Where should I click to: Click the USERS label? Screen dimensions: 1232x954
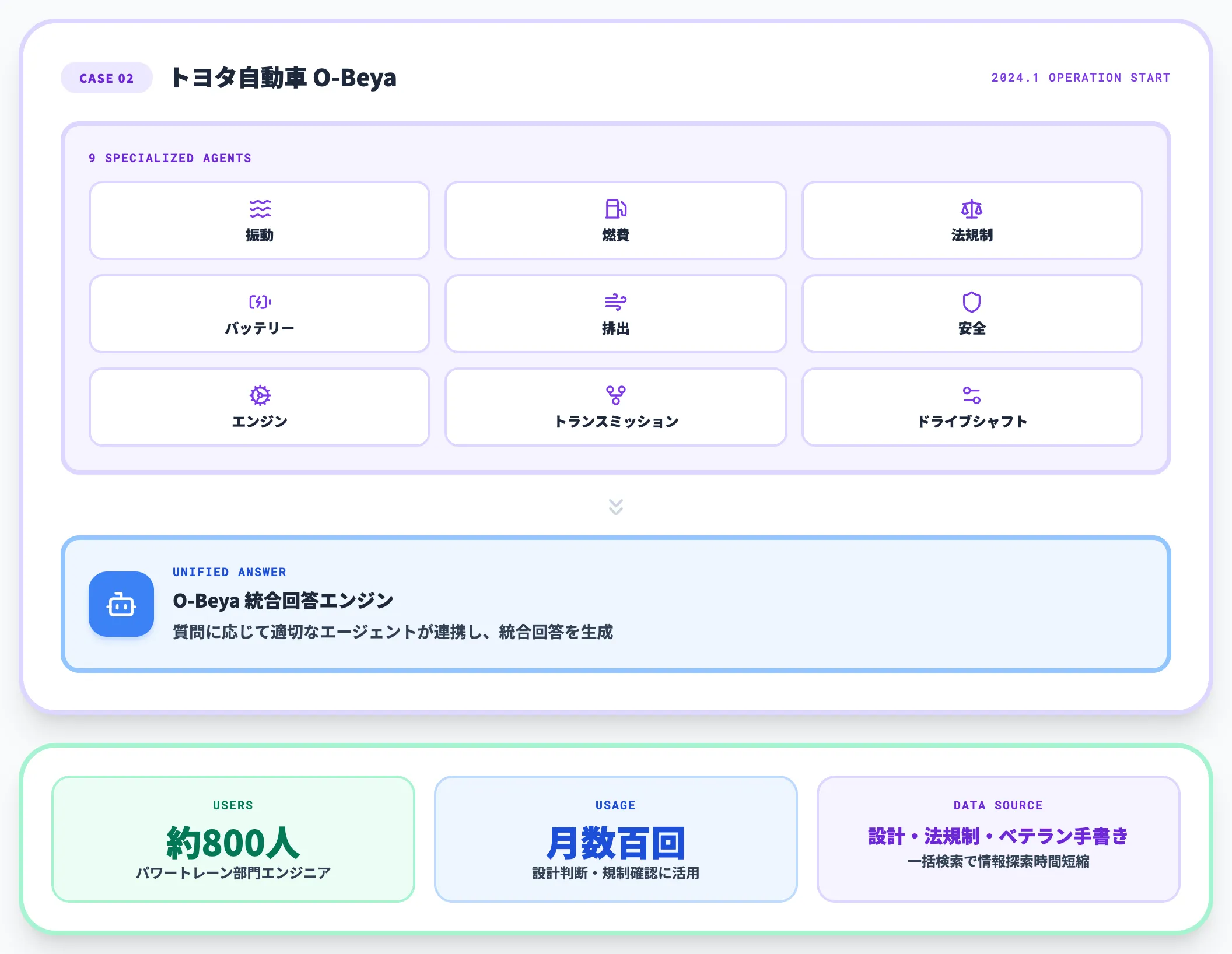pyautogui.click(x=233, y=805)
